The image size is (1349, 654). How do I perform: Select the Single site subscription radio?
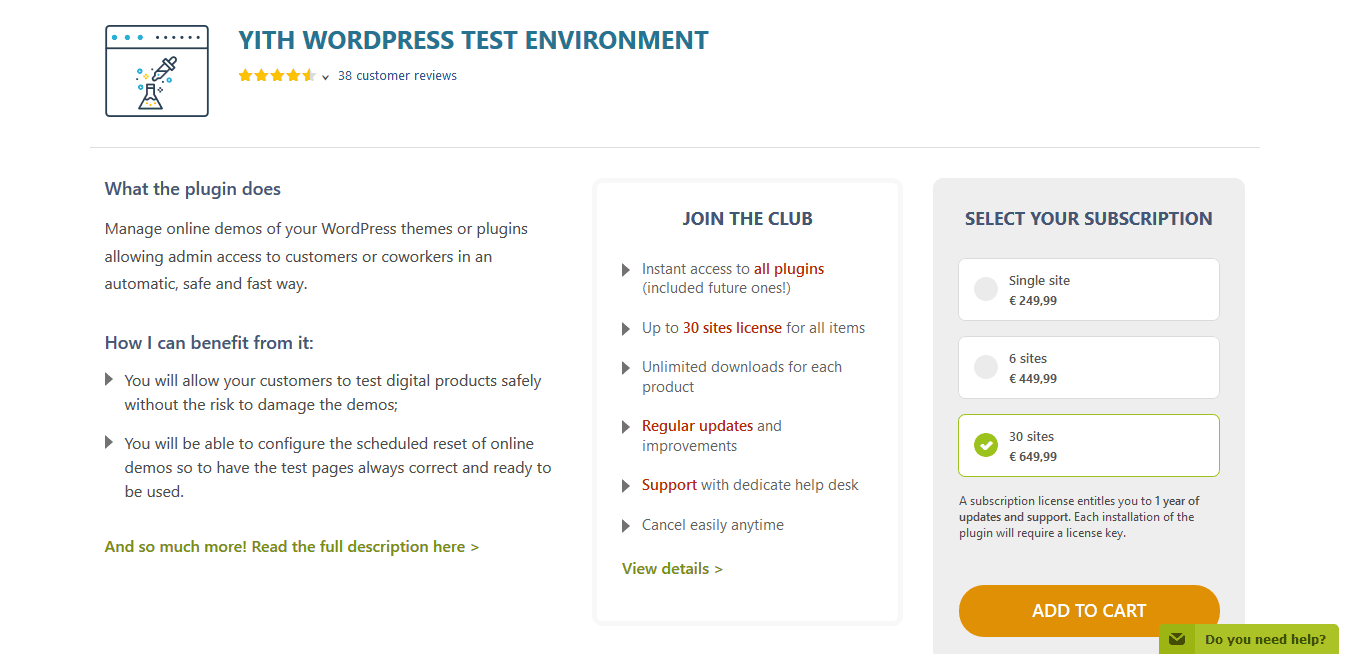(986, 290)
